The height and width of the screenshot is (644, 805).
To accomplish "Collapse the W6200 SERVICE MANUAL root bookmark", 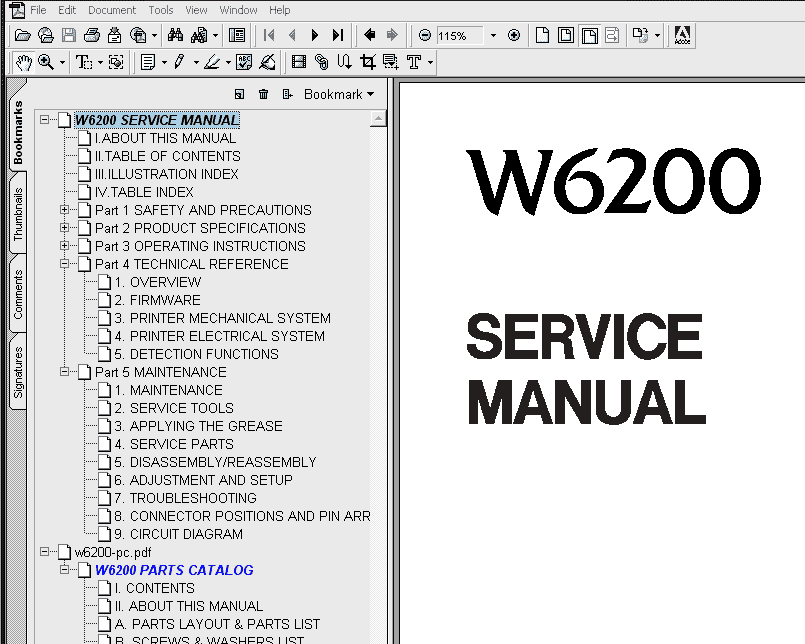I will 45,120.
